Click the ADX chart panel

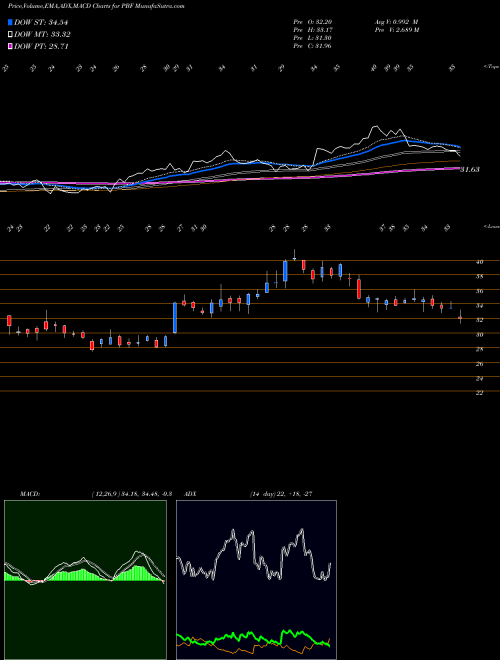click(x=256, y=580)
